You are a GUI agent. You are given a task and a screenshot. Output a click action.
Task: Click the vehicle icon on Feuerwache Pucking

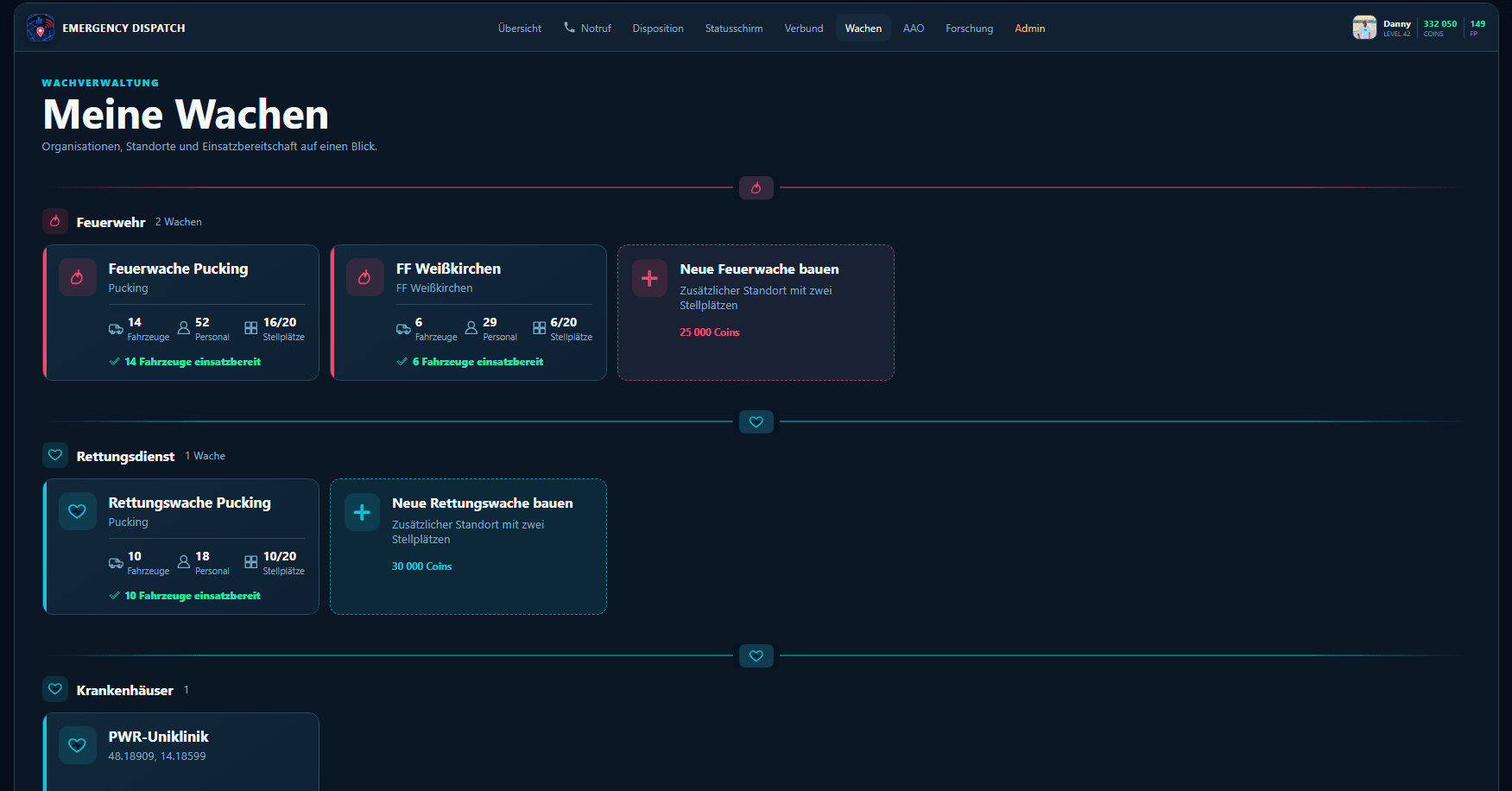(x=116, y=329)
